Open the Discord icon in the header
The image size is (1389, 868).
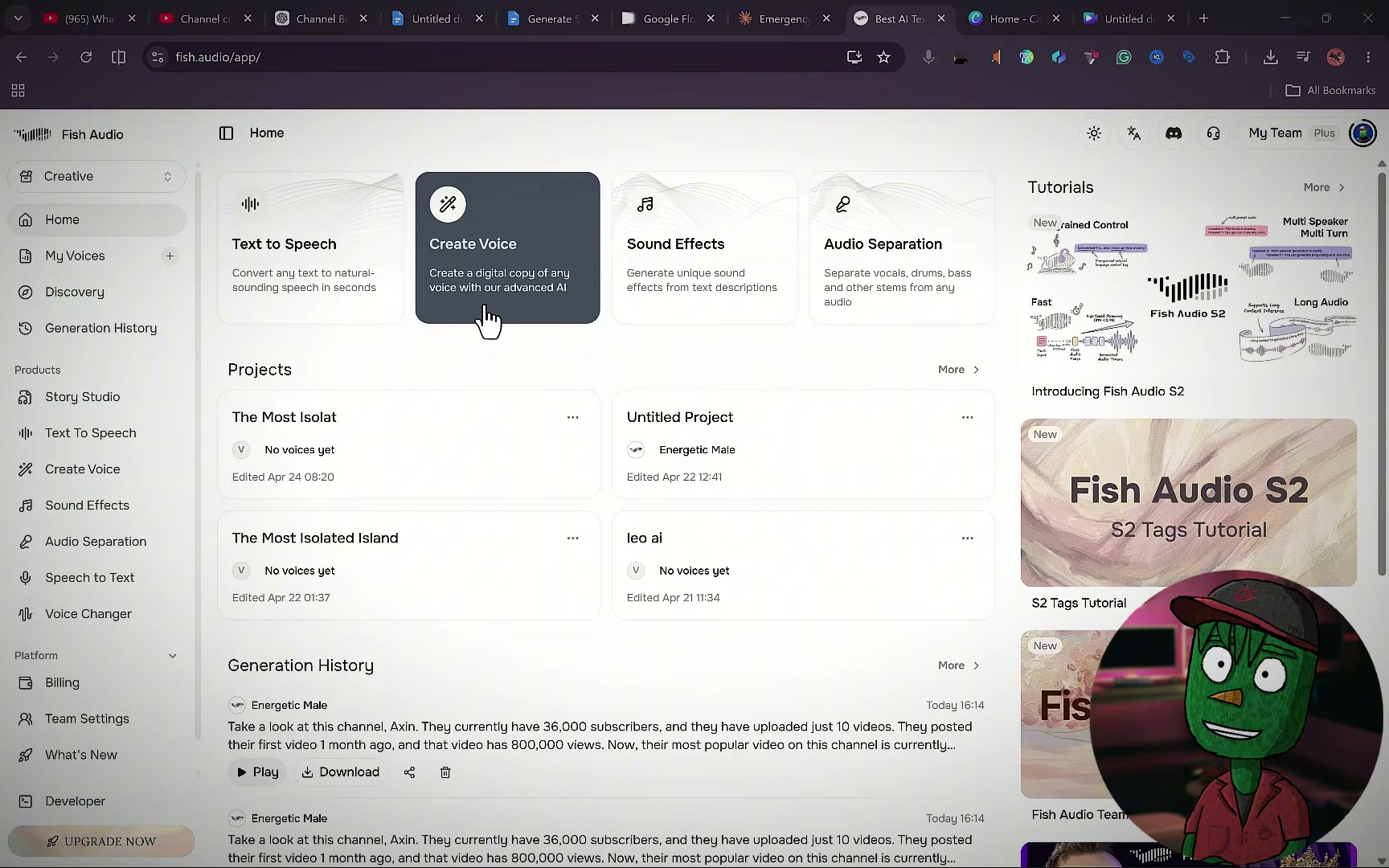pyautogui.click(x=1174, y=133)
